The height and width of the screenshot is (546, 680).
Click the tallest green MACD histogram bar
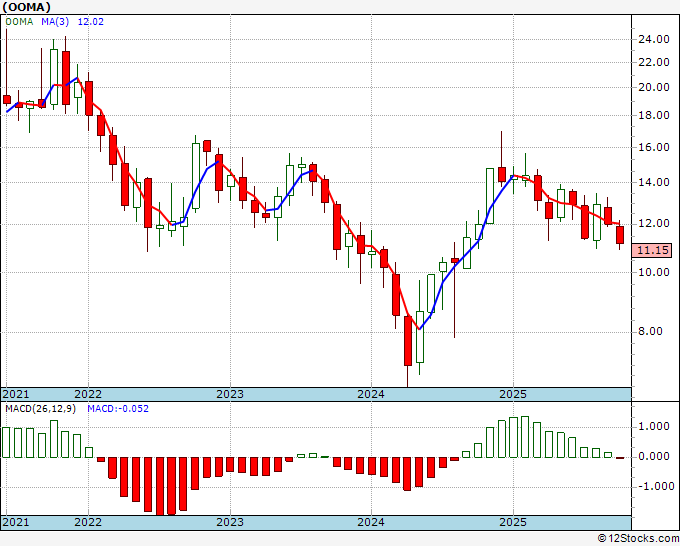point(525,437)
